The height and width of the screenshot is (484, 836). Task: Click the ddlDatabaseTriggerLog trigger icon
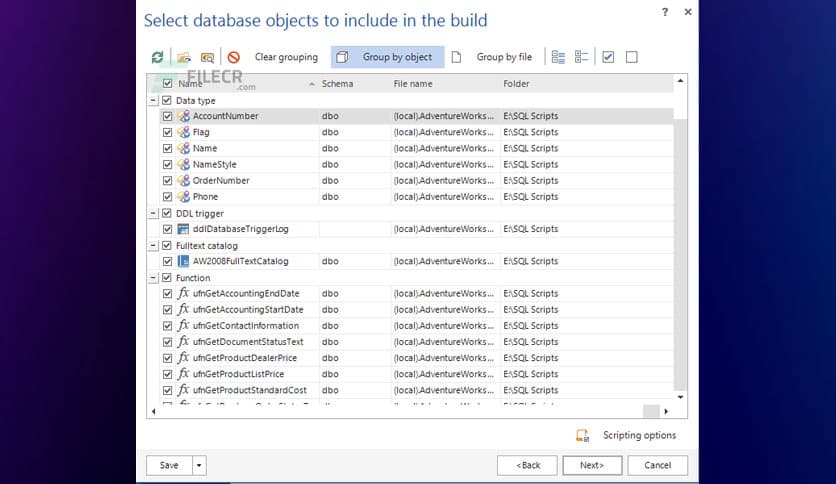(183, 229)
